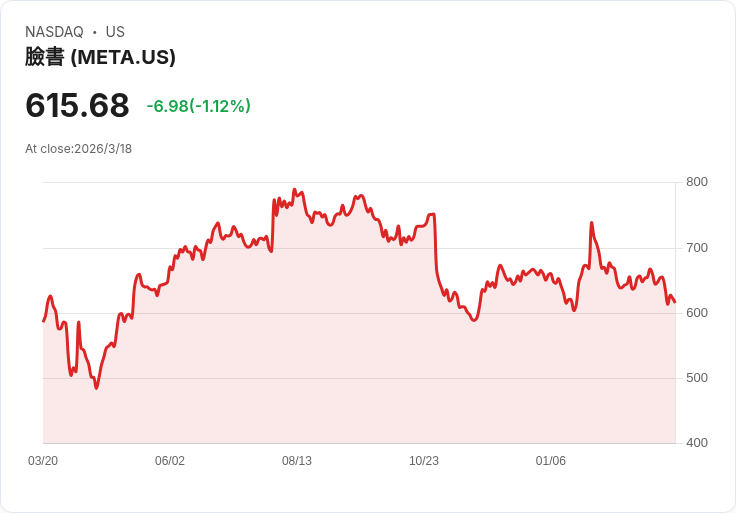Select the 01/06 date on x-axis
This screenshot has width=736, height=513.
point(551,461)
